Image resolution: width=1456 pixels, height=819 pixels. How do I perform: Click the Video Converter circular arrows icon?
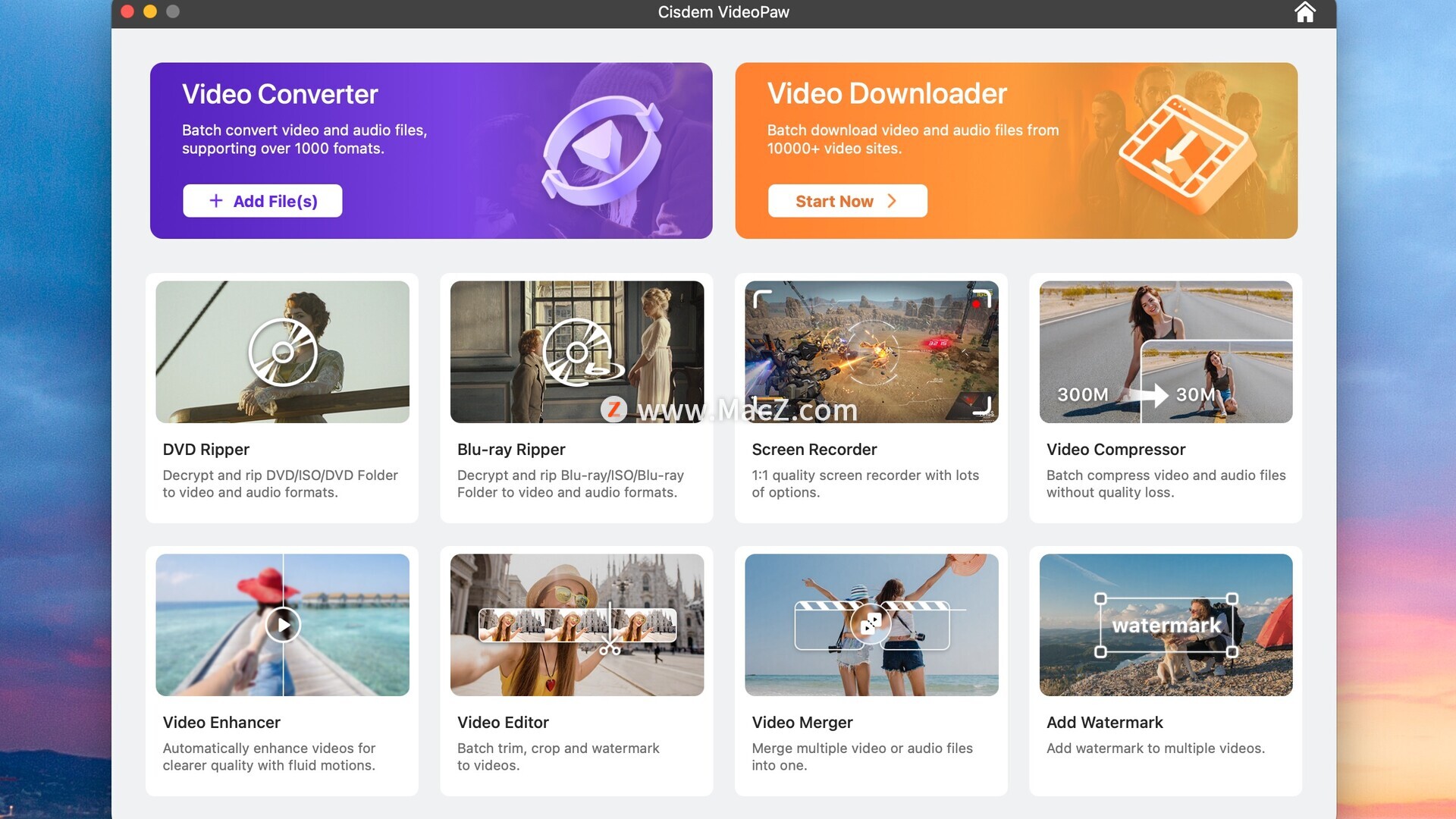point(603,150)
